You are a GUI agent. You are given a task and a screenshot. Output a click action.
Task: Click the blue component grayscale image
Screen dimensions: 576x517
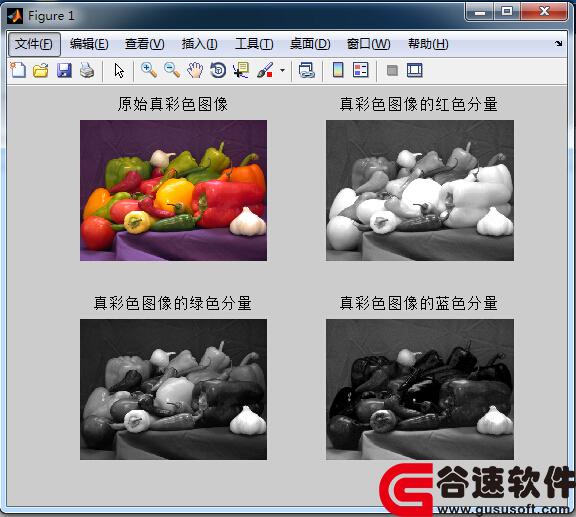point(420,389)
